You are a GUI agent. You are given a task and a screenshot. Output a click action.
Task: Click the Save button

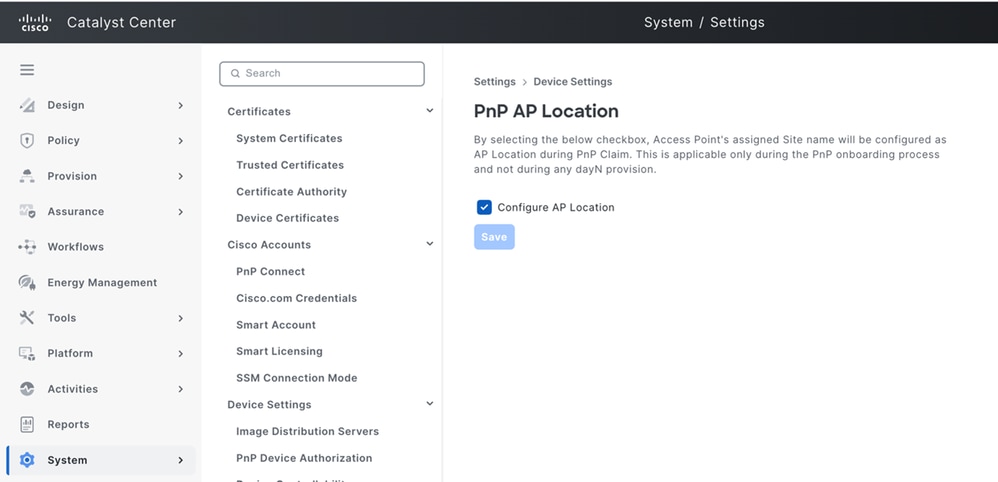(x=494, y=237)
